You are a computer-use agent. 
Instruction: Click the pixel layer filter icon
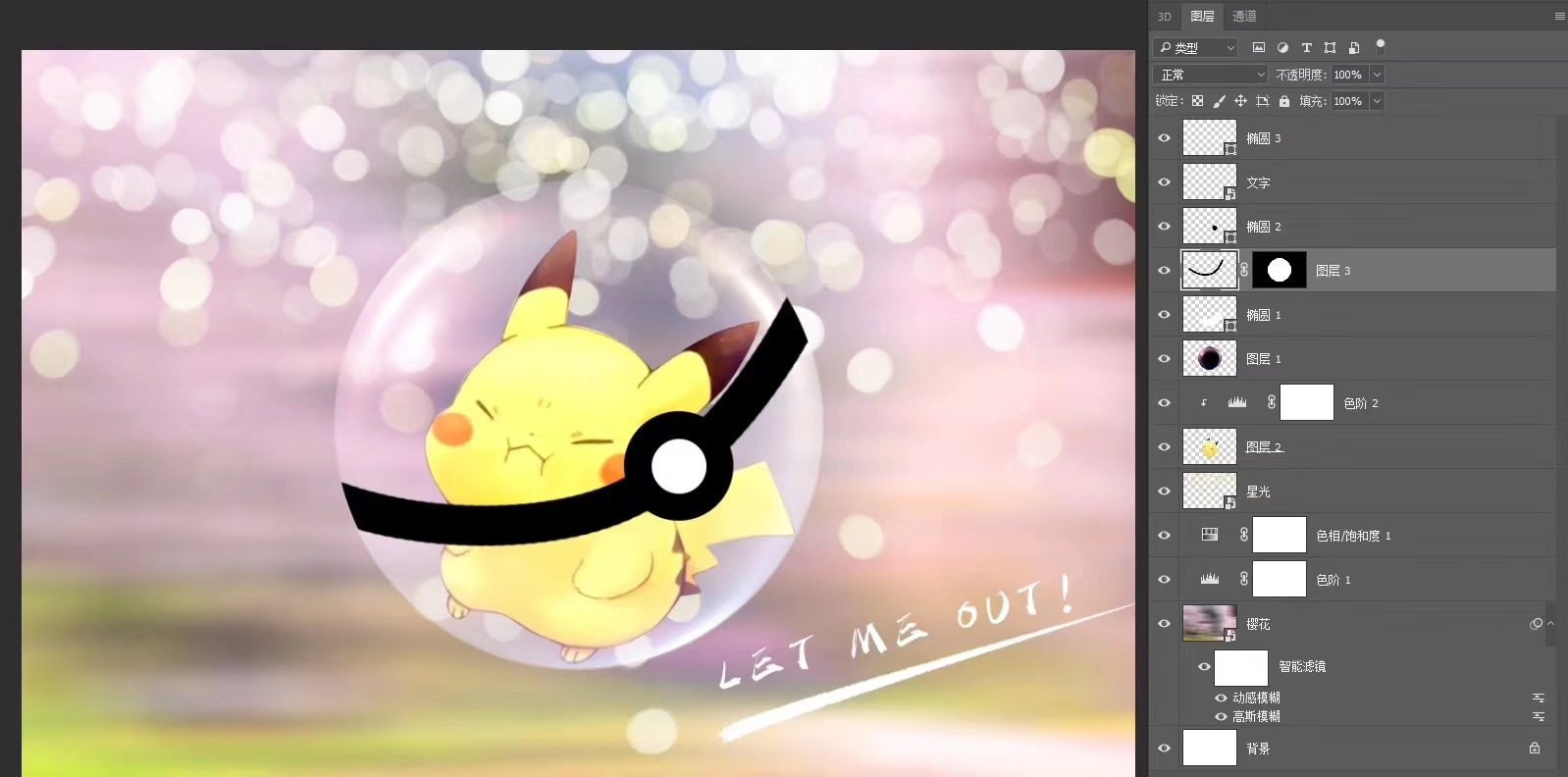click(1259, 47)
